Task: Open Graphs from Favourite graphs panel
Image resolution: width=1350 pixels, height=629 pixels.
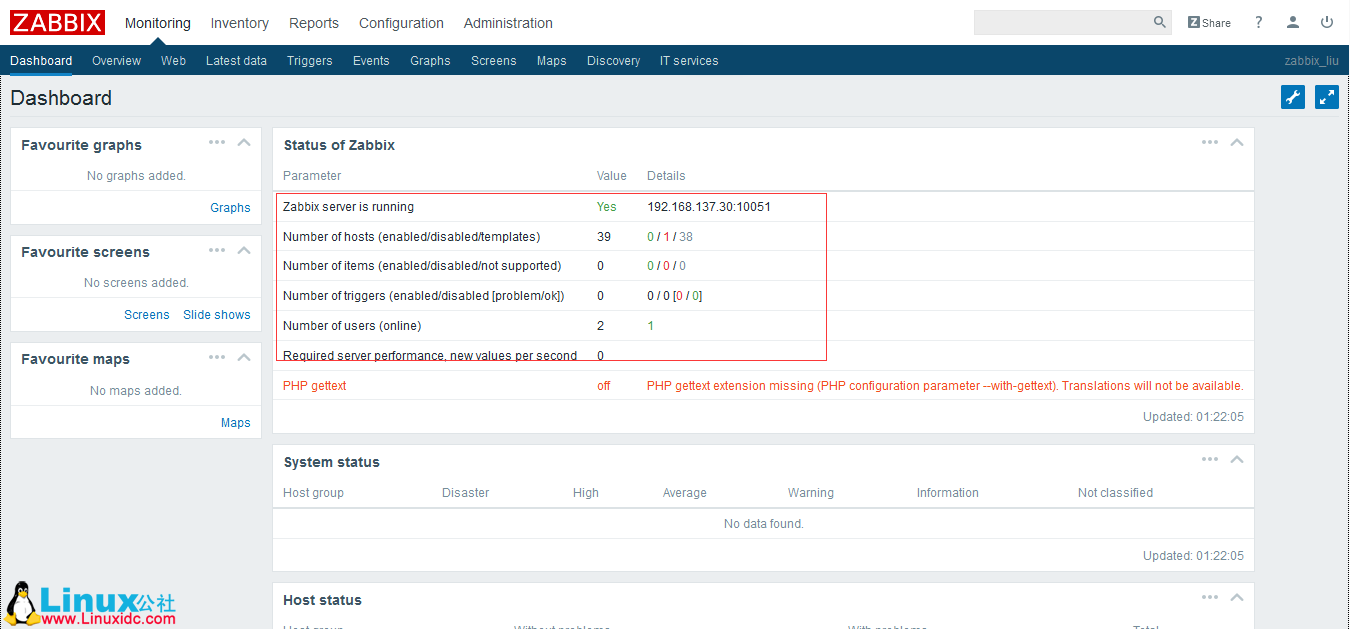Action: coord(230,207)
